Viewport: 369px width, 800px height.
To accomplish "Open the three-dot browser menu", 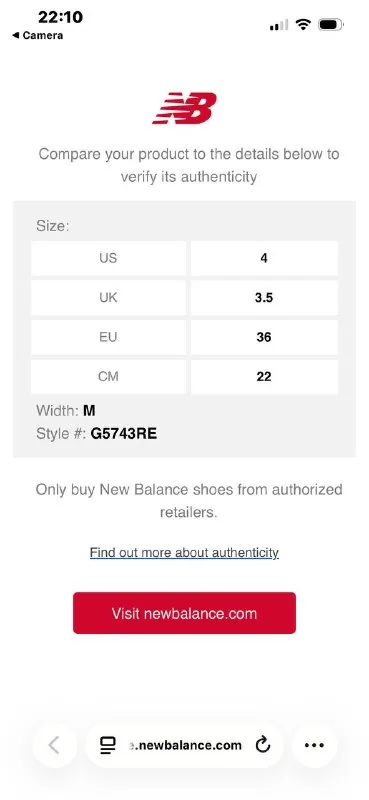I will click(314, 745).
